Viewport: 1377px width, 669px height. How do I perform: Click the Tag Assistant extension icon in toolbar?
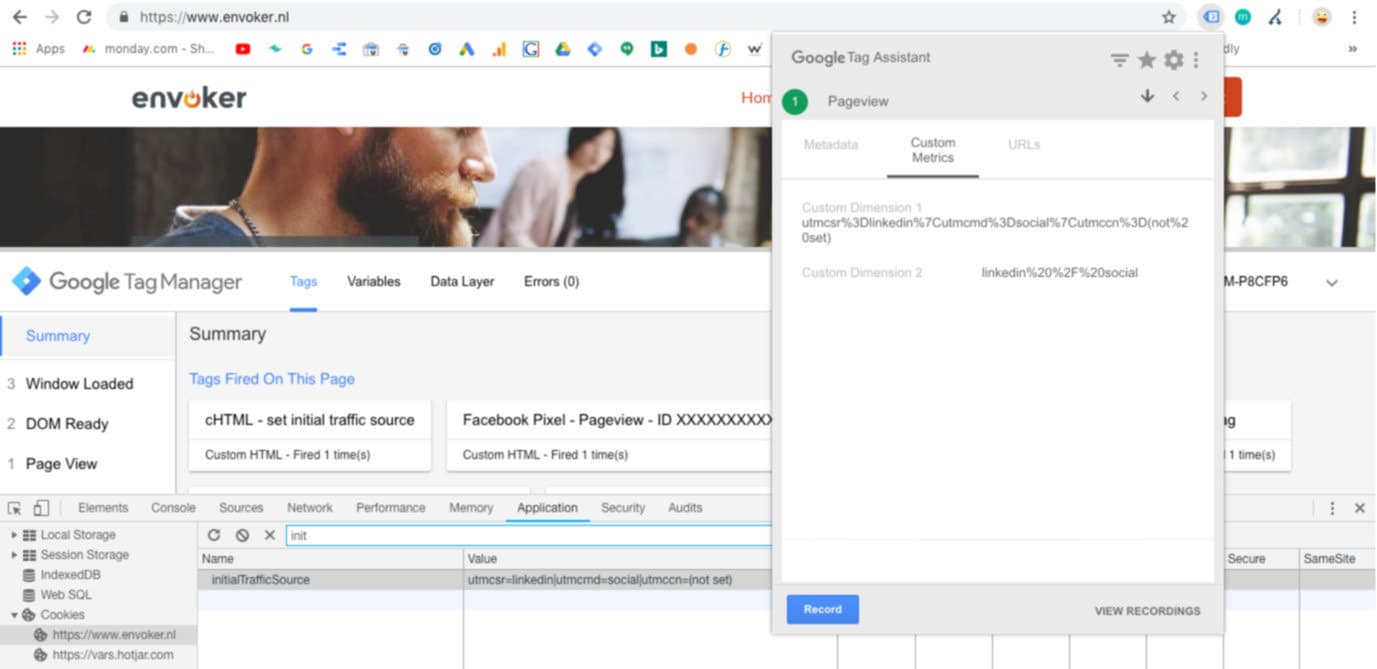click(1211, 17)
